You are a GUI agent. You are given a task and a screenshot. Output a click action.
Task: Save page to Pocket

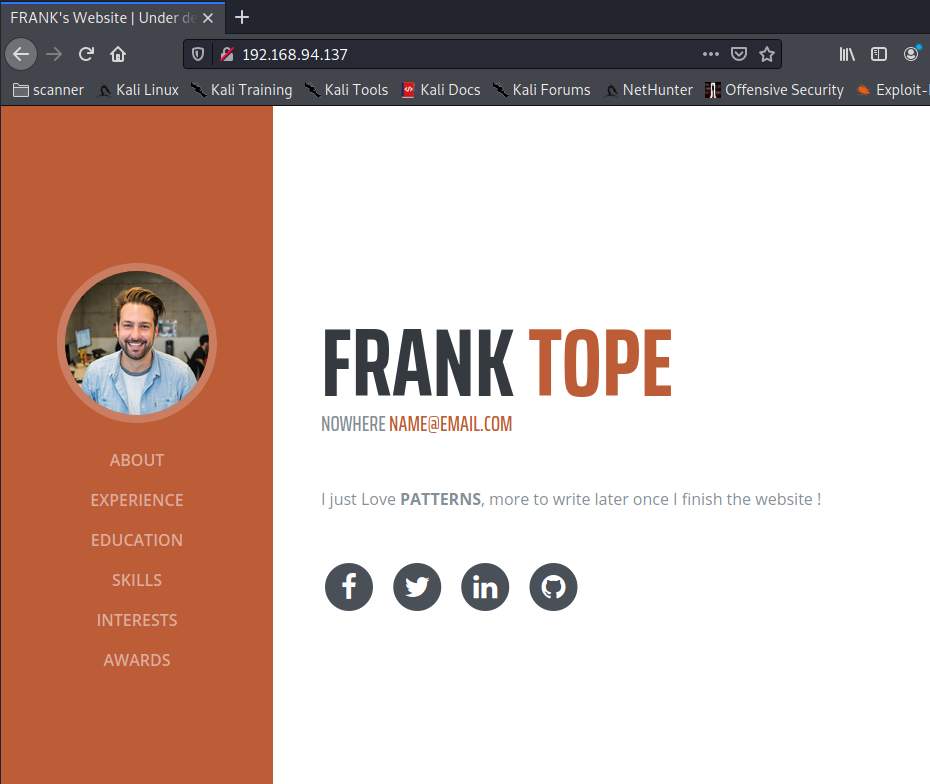pyautogui.click(x=738, y=55)
